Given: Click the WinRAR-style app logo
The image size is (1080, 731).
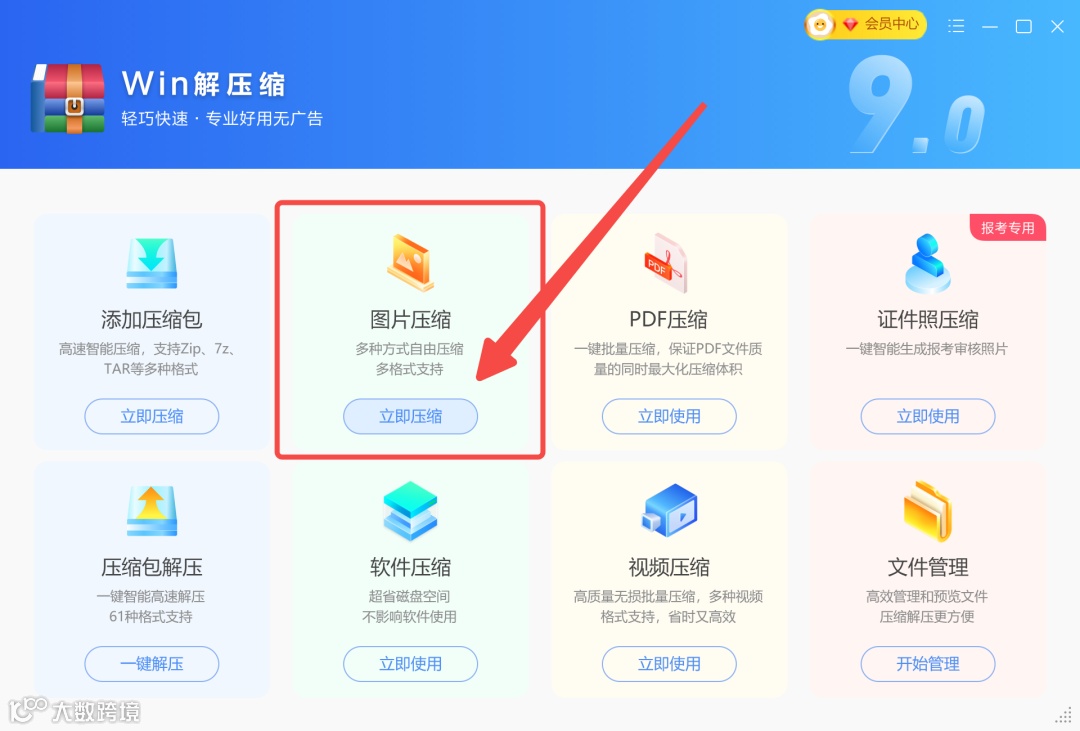Looking at the screenshot, I should [x=68, y=98].
